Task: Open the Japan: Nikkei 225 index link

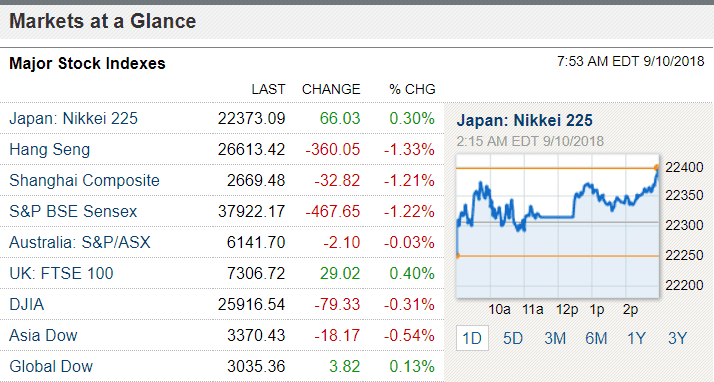Action: click(x=73, y=118)
